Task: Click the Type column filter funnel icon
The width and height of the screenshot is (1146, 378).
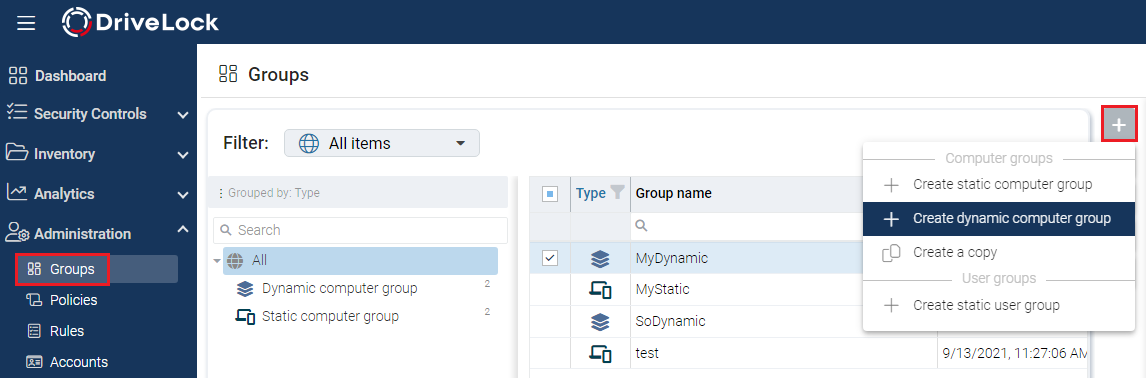Action: [618, 193]
